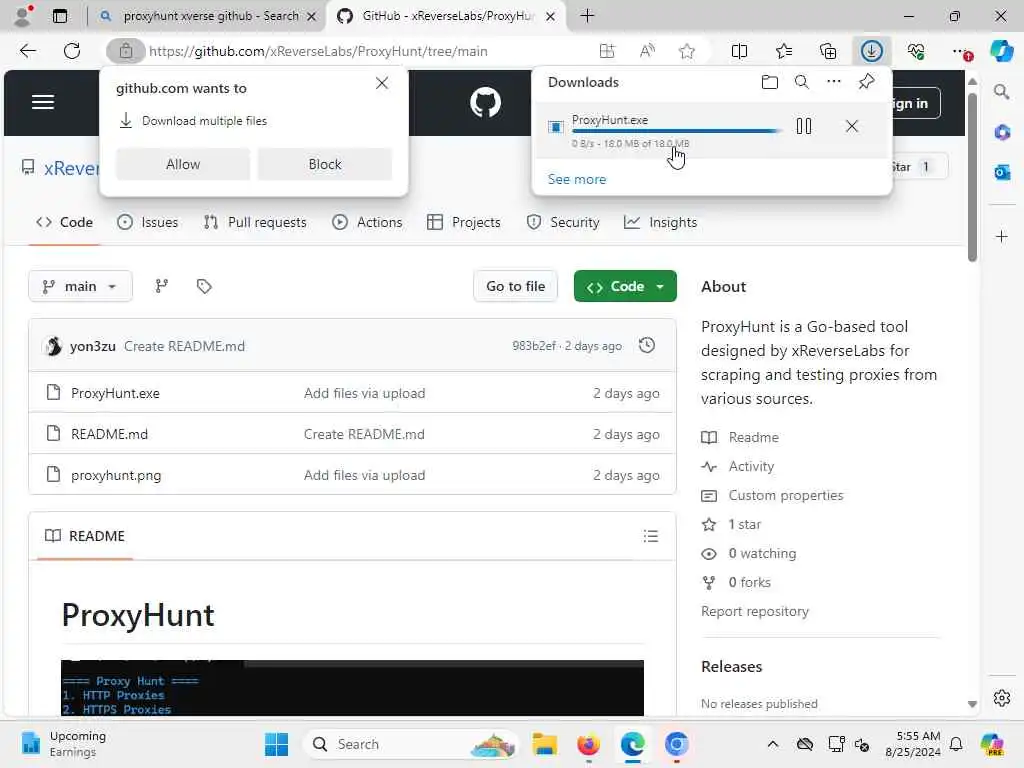
Task: Open more options in Downloads panel
Action: [x=834, y=82]
